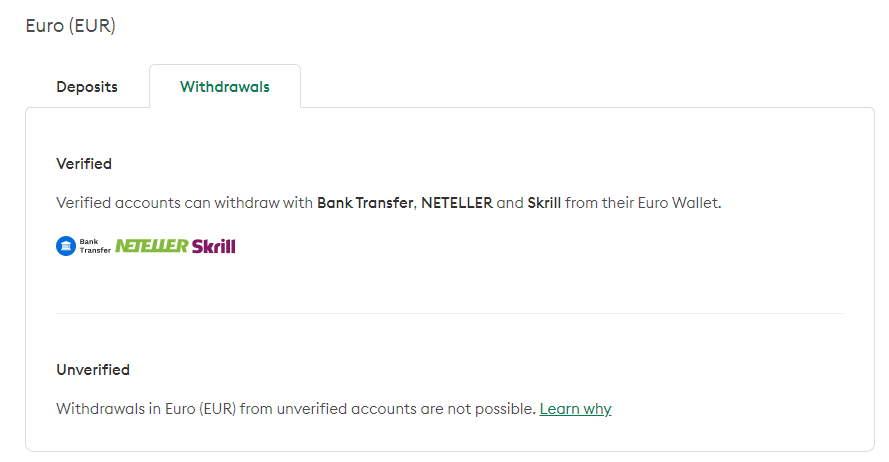
Task: Click the words 'unverified accounts'
Action: 335,409
